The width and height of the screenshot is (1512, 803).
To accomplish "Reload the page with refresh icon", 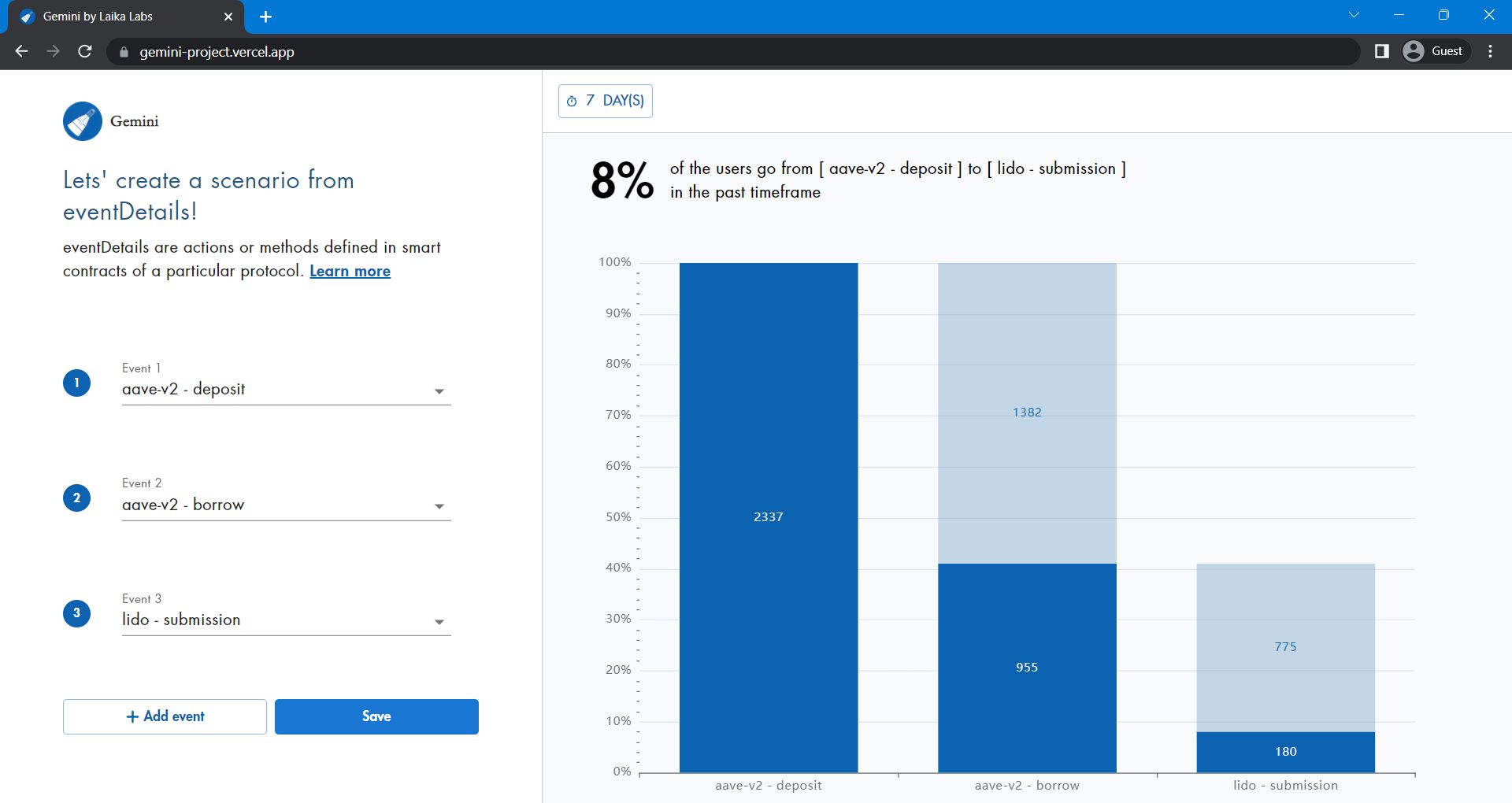I will click(85, 51).
